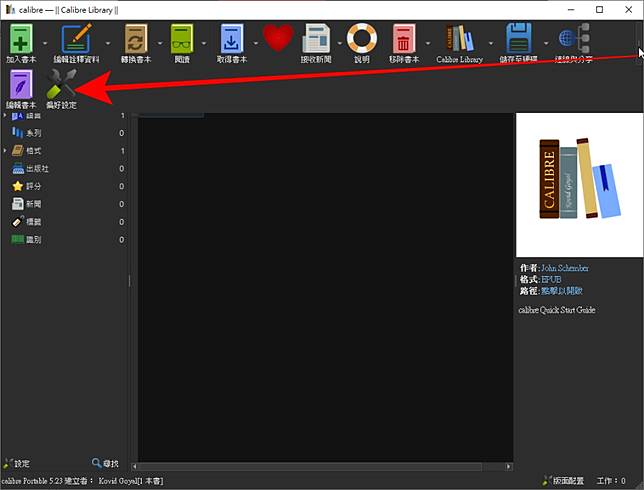The image size is (644, 490).
Task: Expand the 語言 languages tree node
Action: pyautogui.click(x=5, y=116)
